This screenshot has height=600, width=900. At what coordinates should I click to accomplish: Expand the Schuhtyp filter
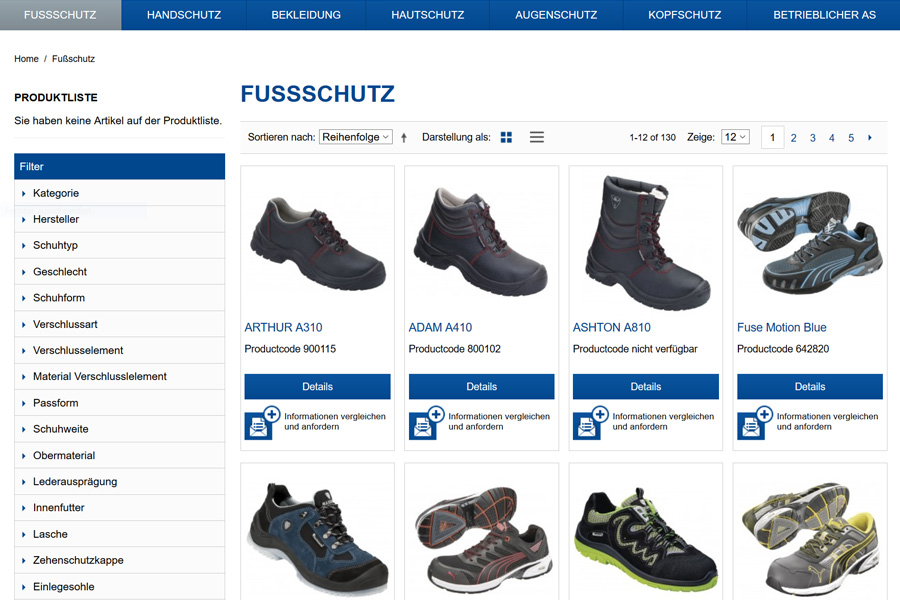click(x=55, y=245)
